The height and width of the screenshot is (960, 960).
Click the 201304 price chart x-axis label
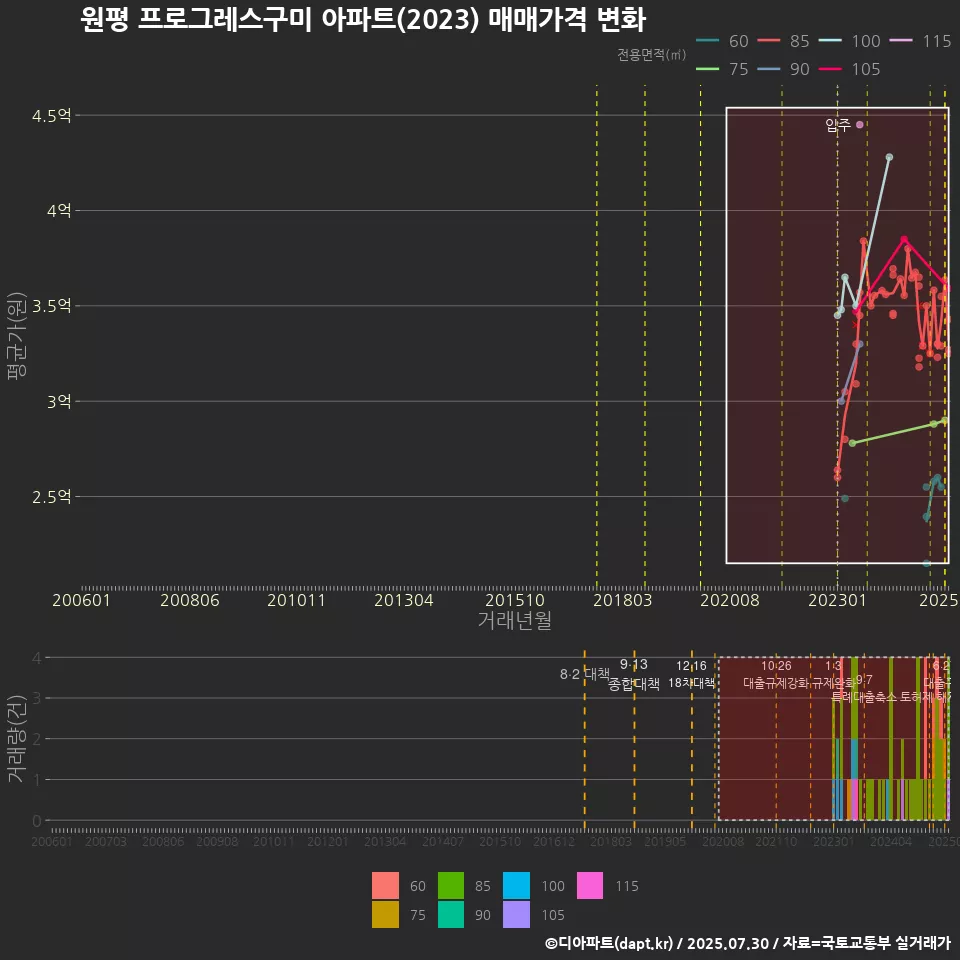coord(403,600)
